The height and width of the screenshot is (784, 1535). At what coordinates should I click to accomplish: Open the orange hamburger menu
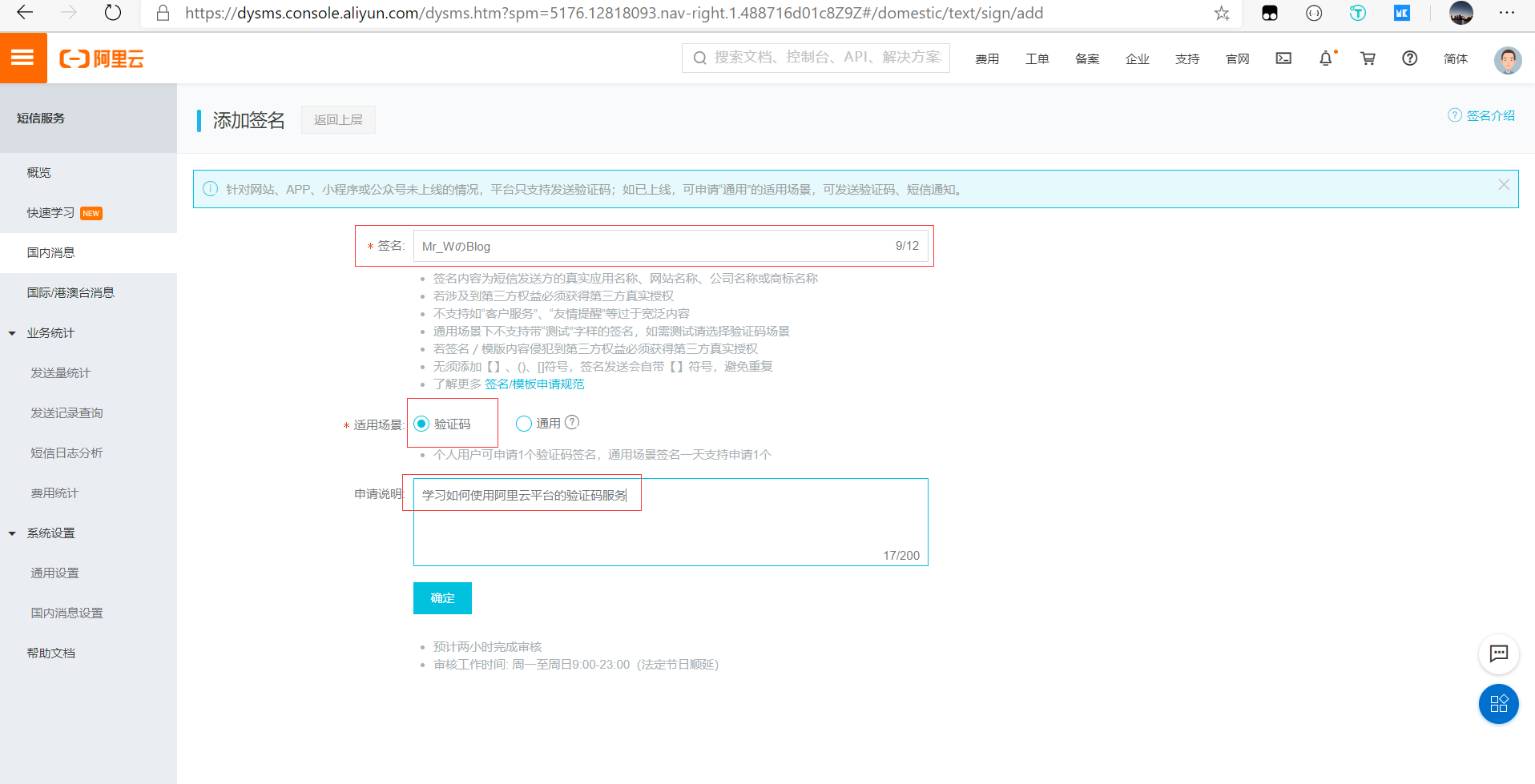(23, 58)
